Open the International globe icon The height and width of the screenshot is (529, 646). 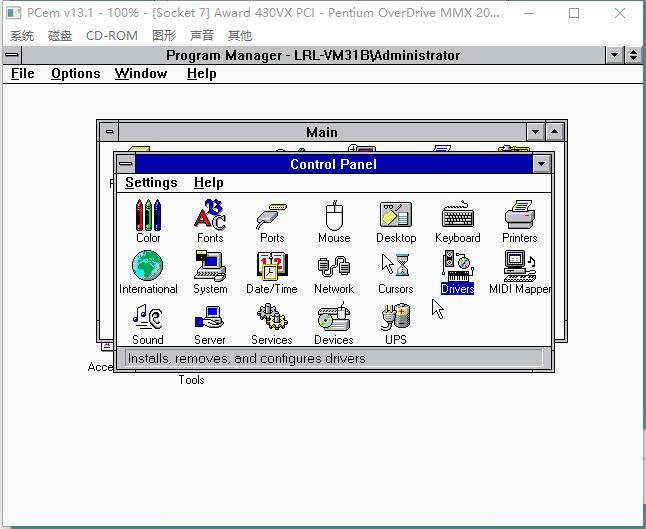pos(148,272)
